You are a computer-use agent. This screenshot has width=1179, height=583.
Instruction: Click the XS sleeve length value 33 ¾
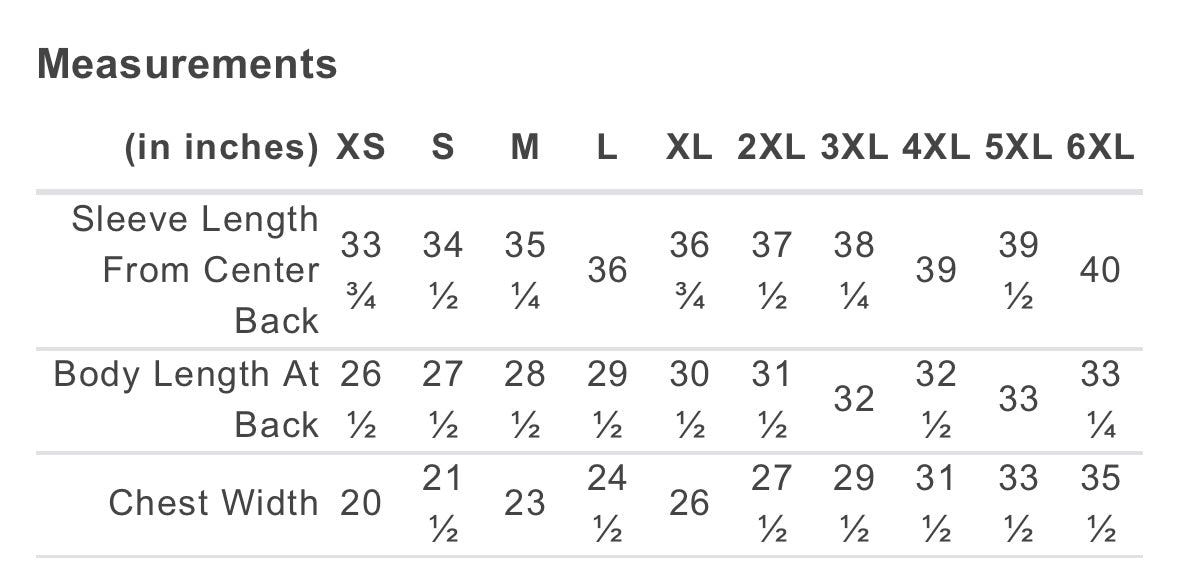[360, 270]
